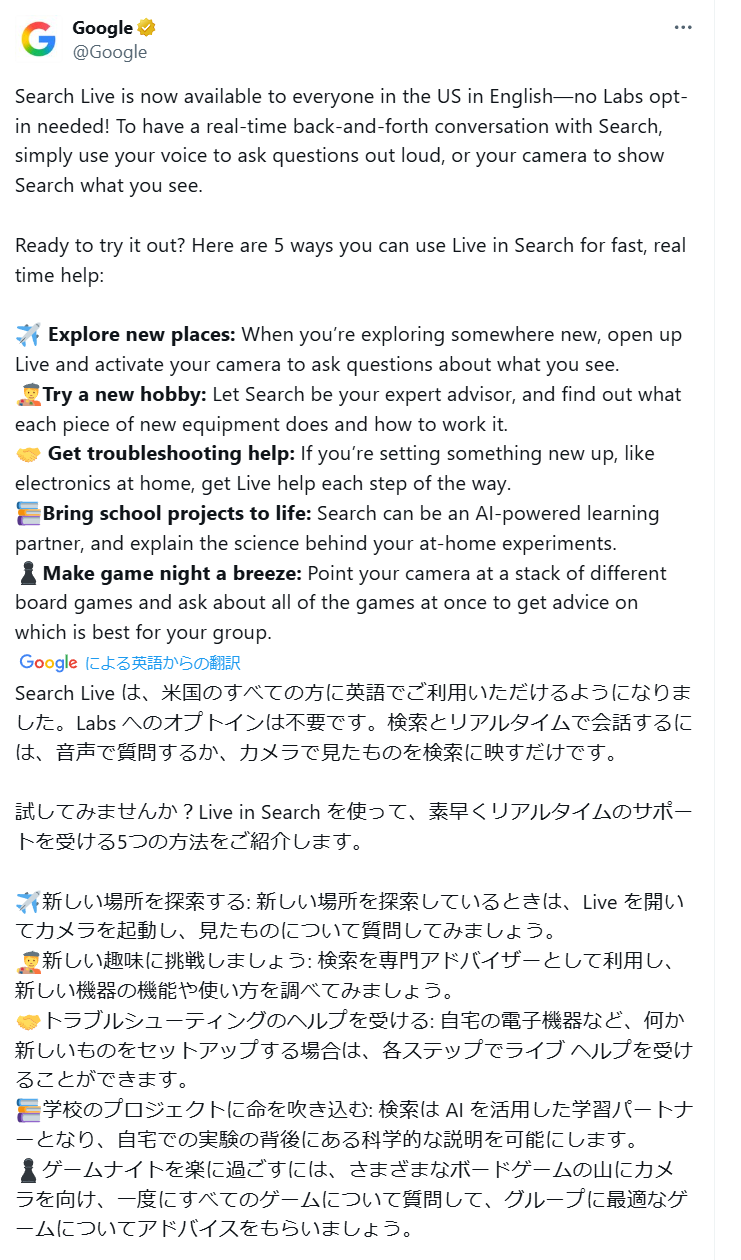Screen dimensions: 741x1260
Task: Click the bold "Get troubleshooting help:" heading
Action: [x=171, y=454]
